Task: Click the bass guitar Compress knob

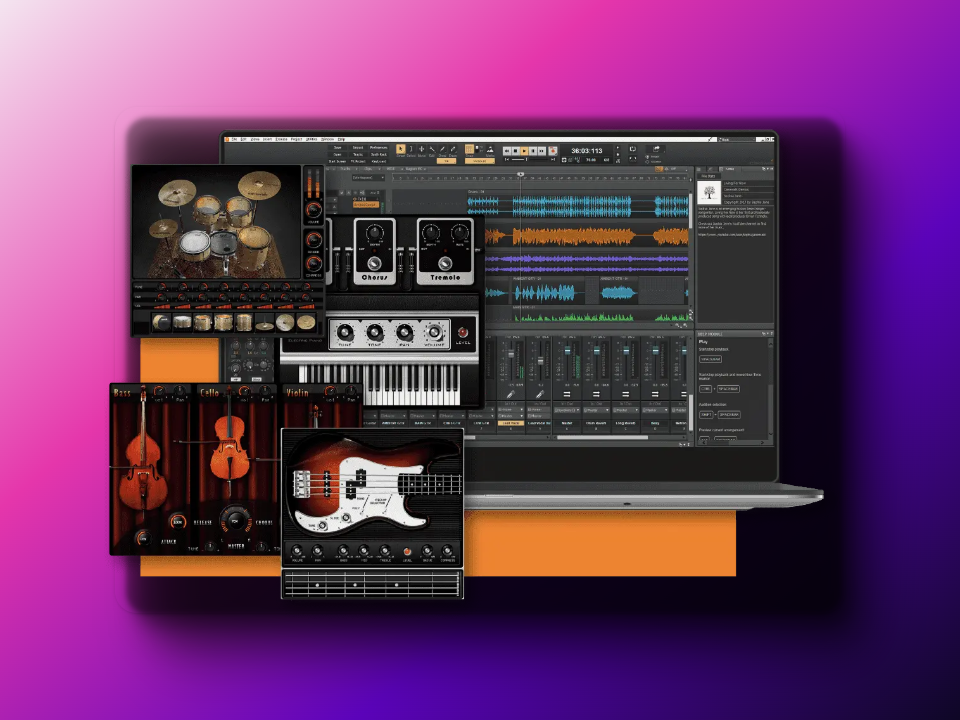Action: [x=448, y=551]
